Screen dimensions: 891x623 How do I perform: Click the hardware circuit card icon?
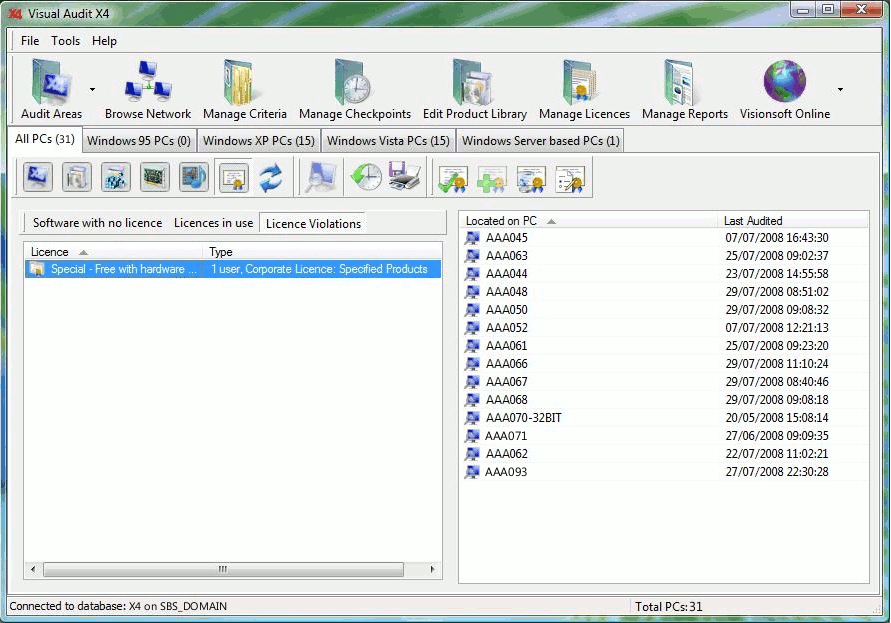pyautogui.click(x=154, y=177)
